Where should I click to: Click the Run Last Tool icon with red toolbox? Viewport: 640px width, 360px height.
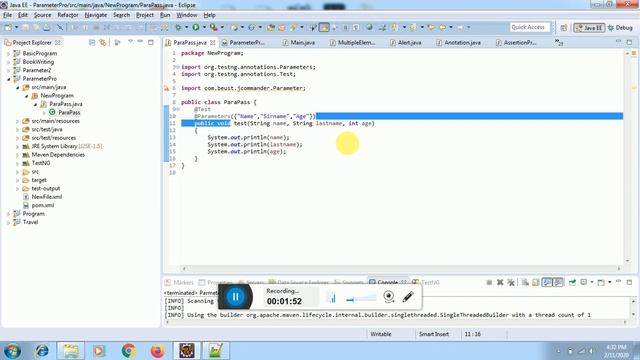pyautogui.click(x=213, y=27)
